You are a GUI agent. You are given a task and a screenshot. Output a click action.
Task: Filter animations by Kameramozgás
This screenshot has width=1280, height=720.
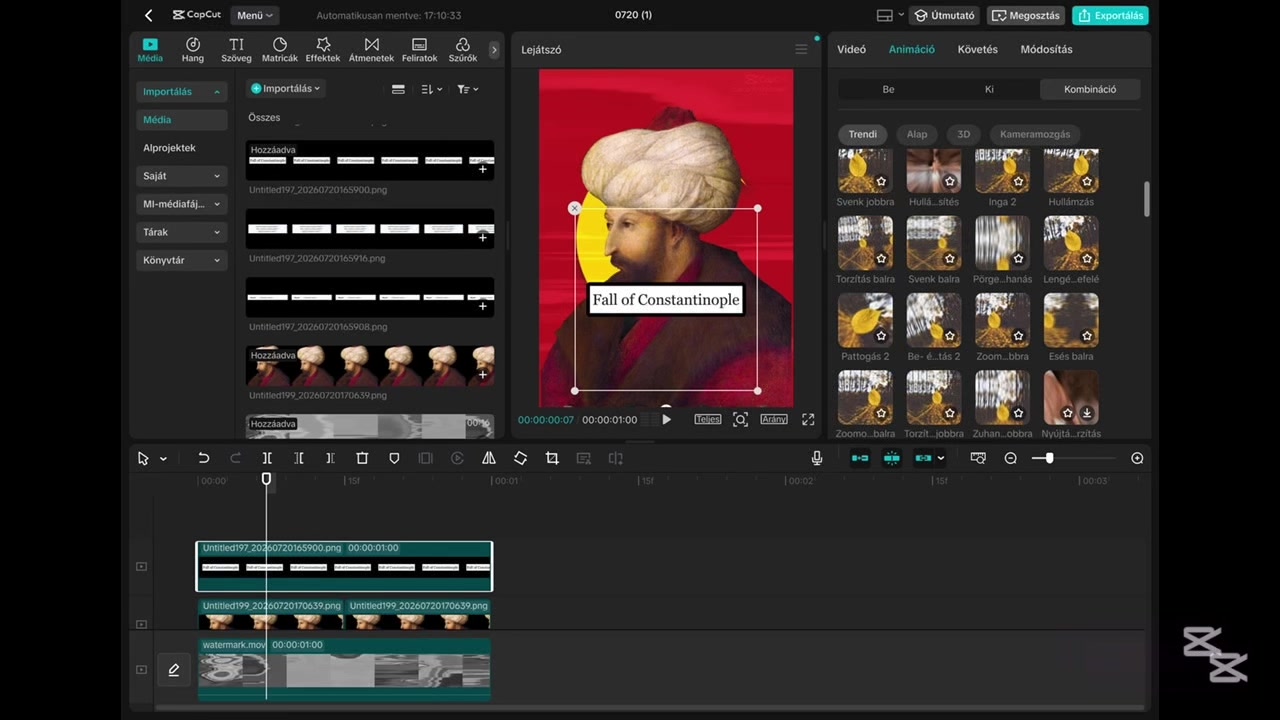(x=1035, y=134)
